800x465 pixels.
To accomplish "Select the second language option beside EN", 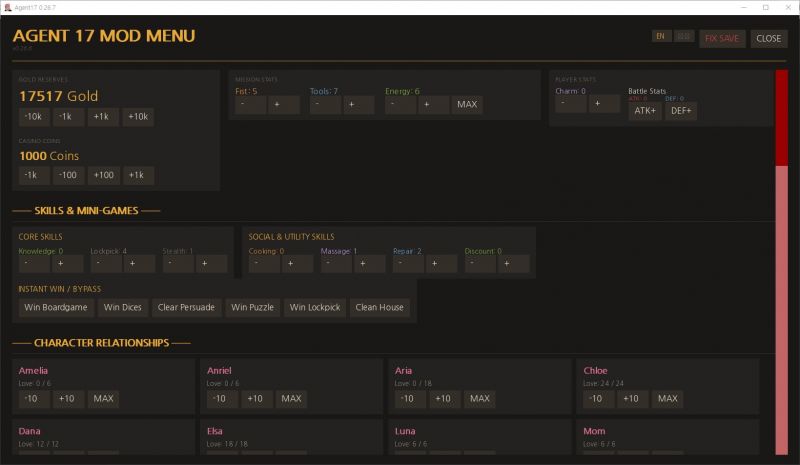I will pyautogui.click(x=683, y=36).
